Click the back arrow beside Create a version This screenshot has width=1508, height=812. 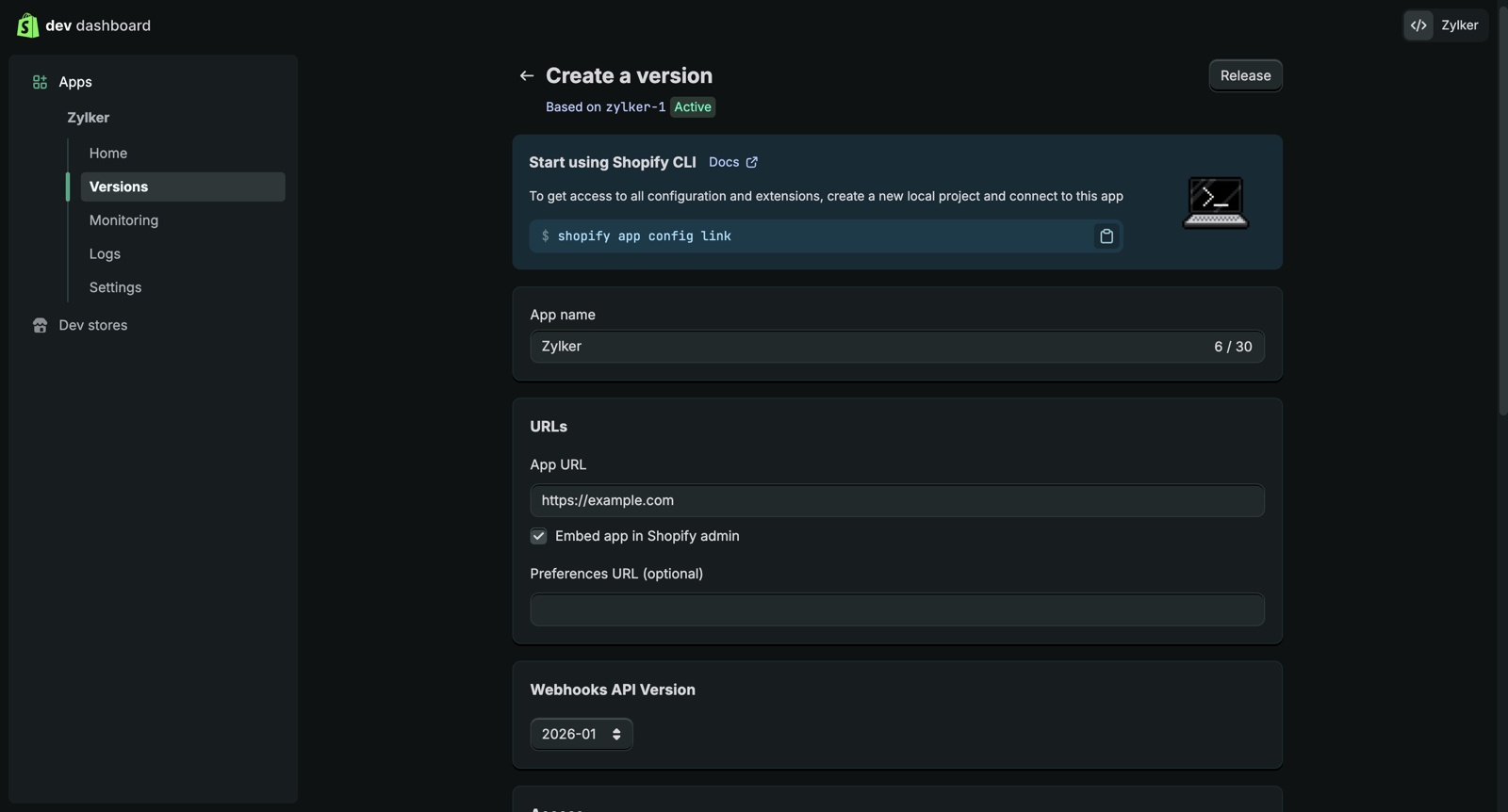tap(527, 75)
